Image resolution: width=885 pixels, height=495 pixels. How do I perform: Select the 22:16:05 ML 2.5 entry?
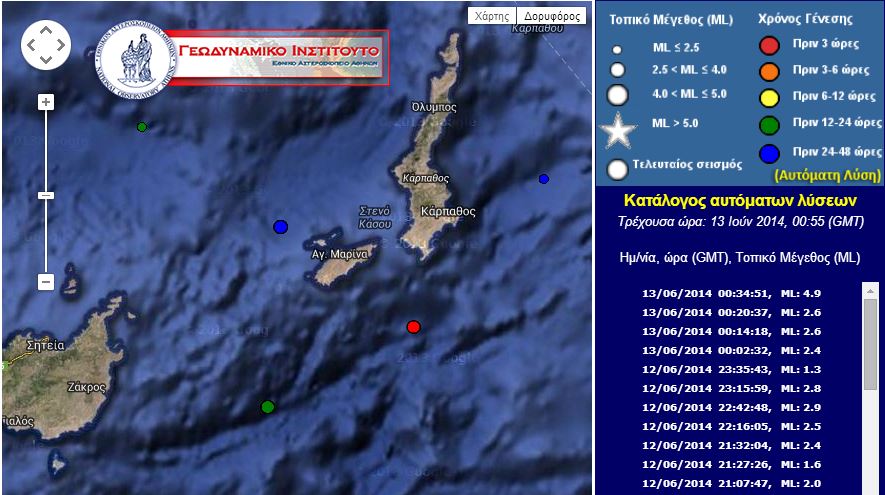tap(731, 427)
